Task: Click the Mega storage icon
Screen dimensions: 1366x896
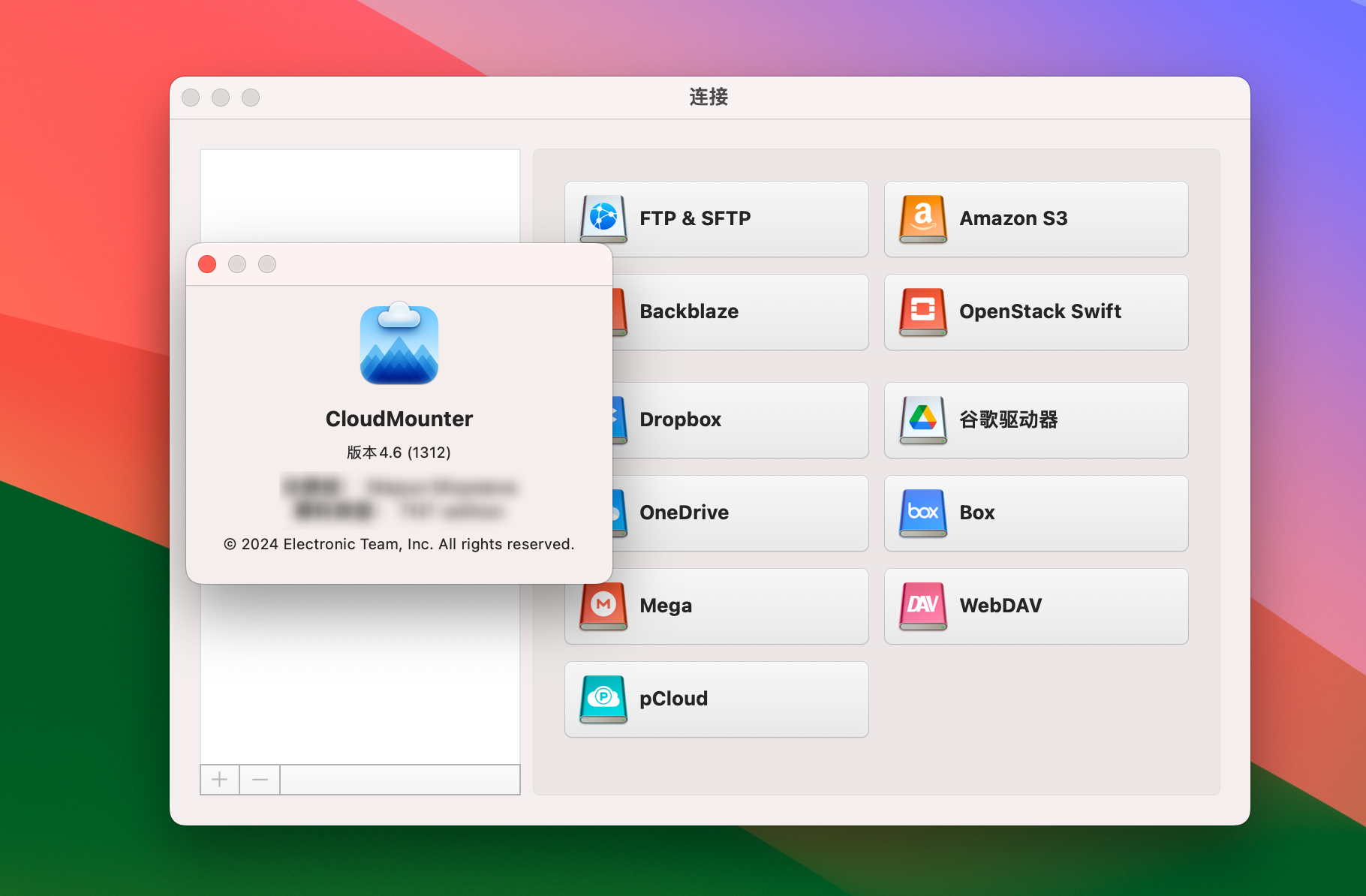Action: (x=603, y=606)
